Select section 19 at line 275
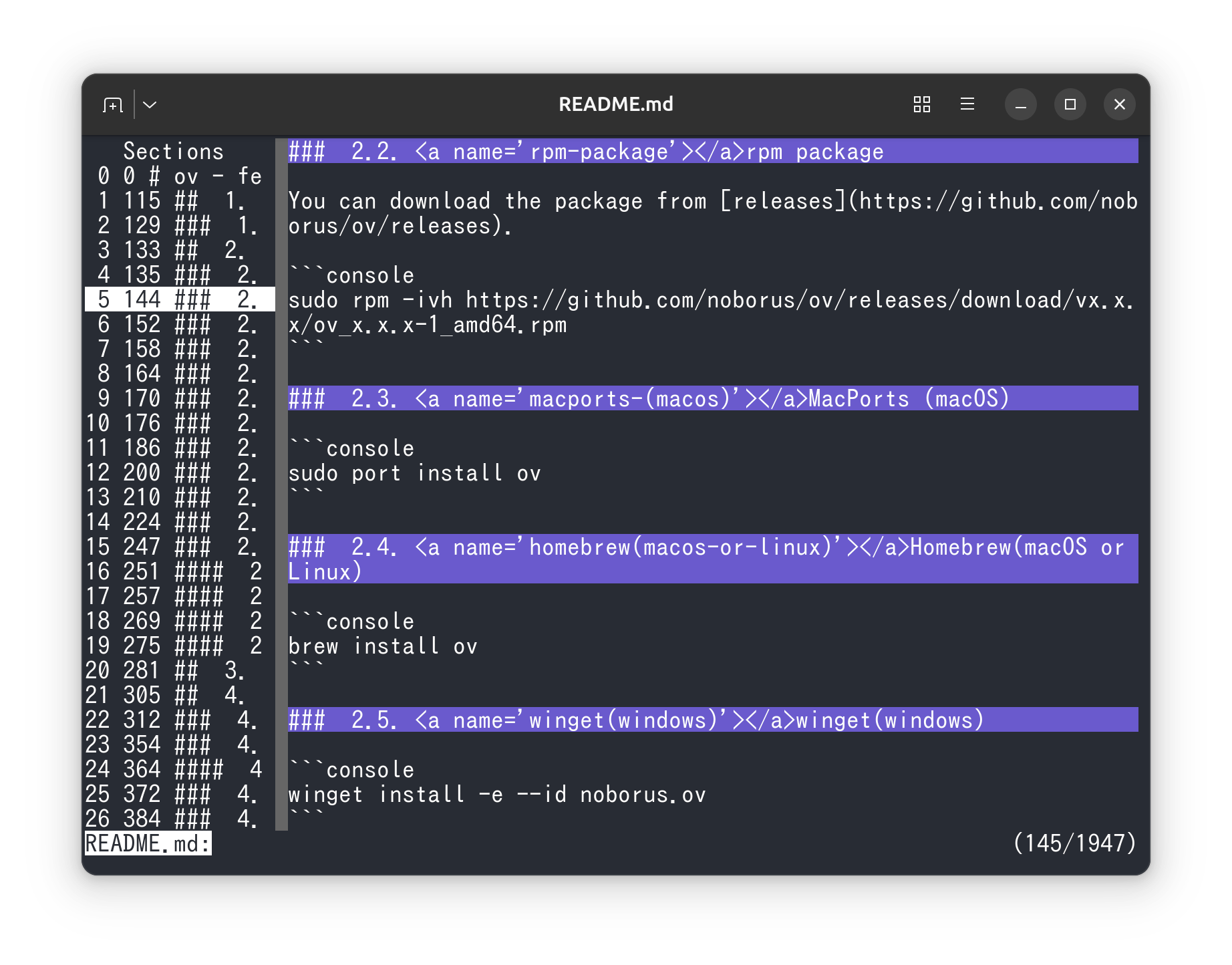This screenshot has width=1232, height=965. tap(180, 646)
